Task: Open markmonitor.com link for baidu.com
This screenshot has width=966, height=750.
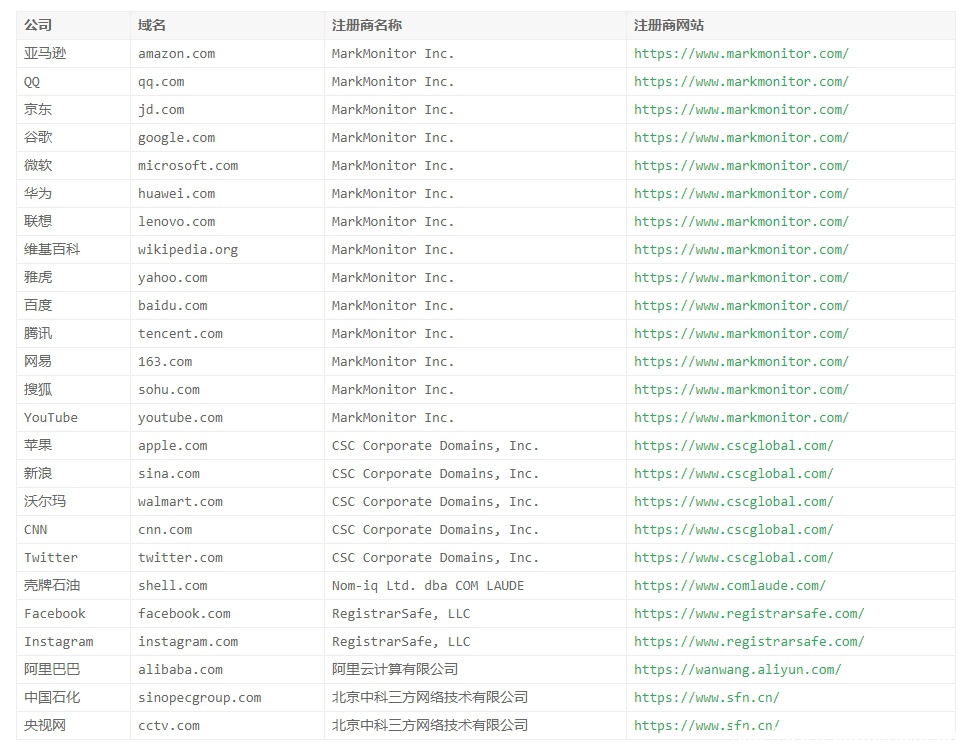Action: tap(741, 306)
